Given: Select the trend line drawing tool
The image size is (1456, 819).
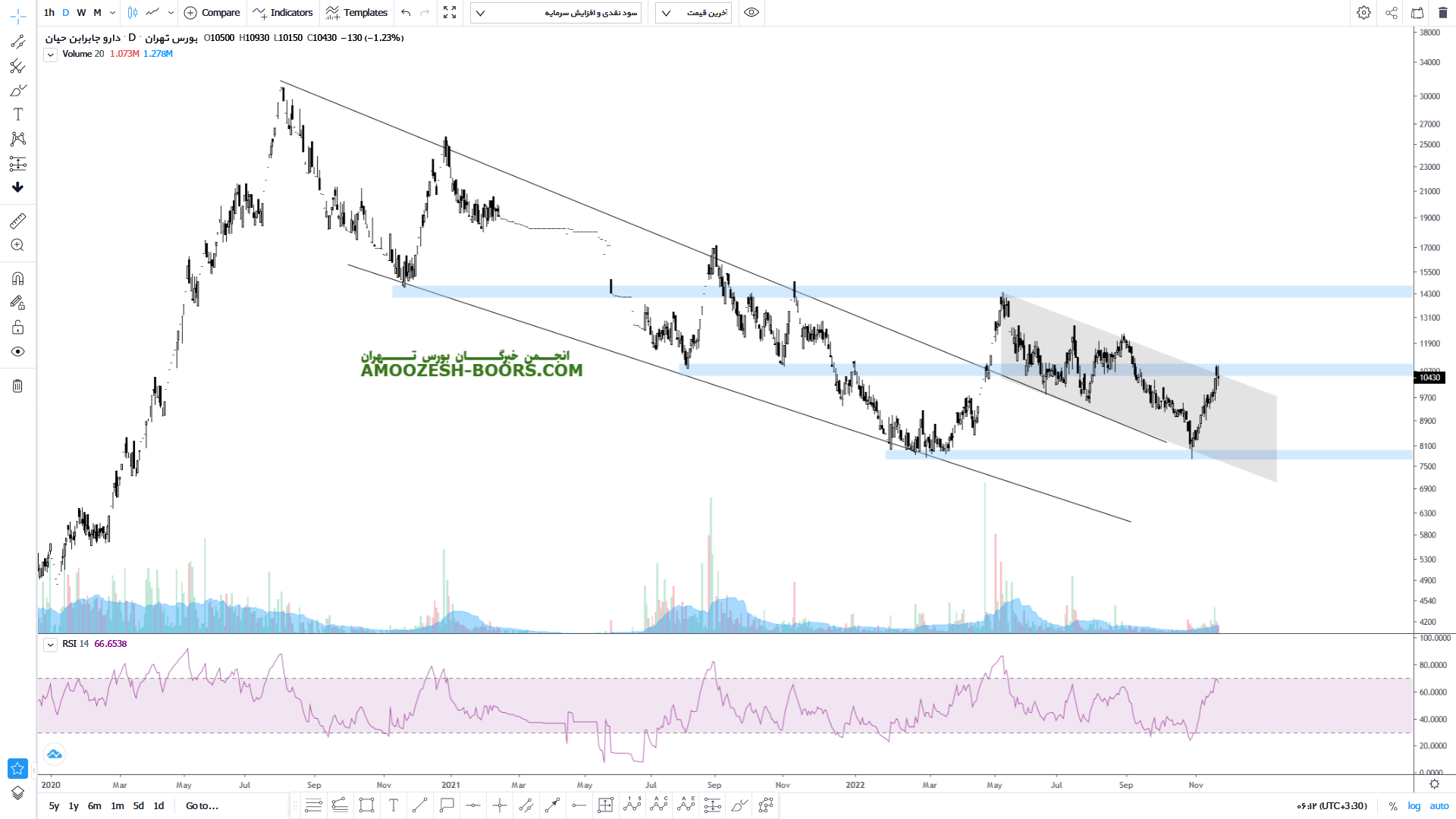Looking at the screenshot, I should [x=18, y=42].
